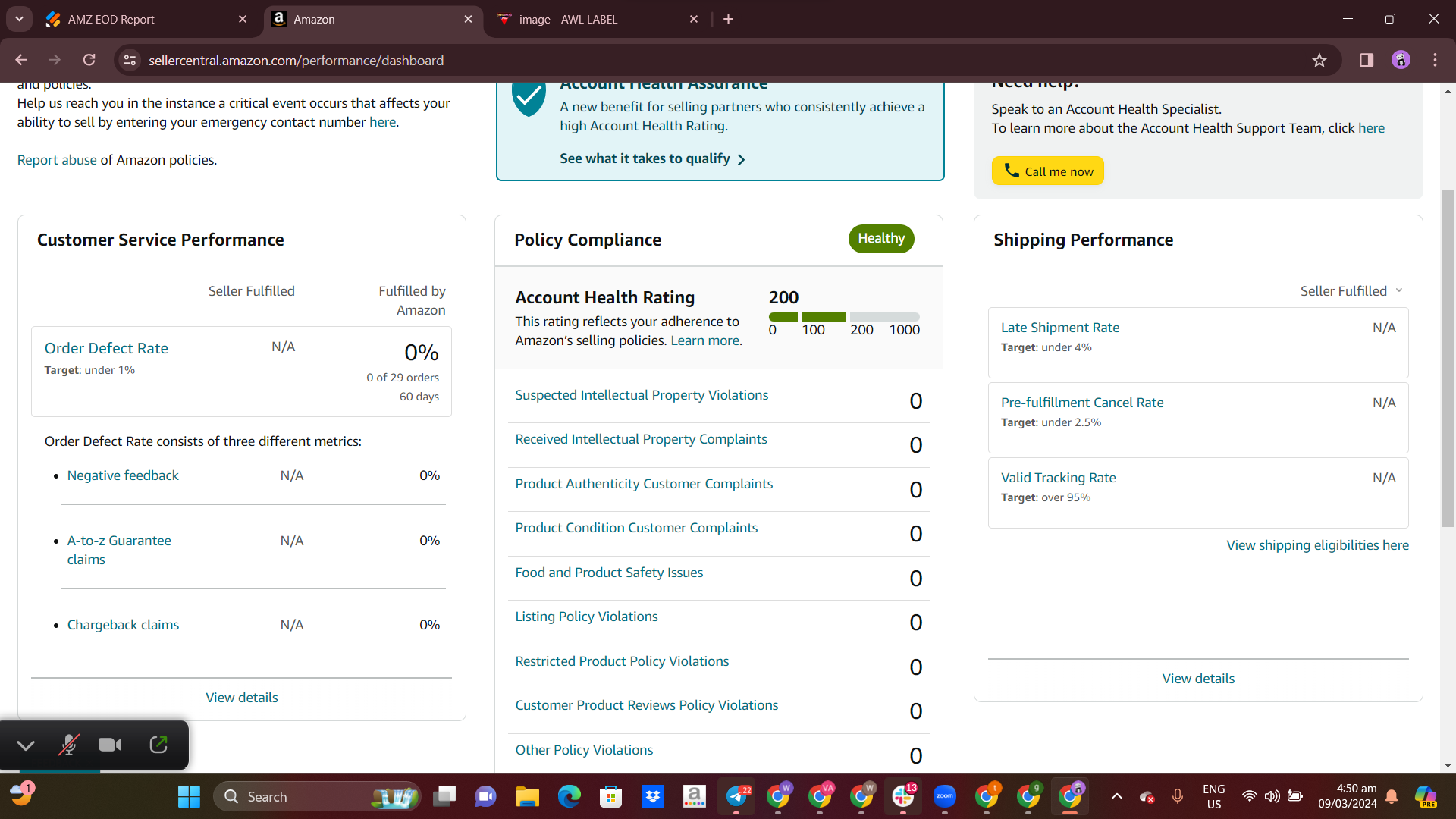This screenshot has width=1456, height=819.
Task: Open Listing Policy Violations
Action: click(x=586, y=617)
